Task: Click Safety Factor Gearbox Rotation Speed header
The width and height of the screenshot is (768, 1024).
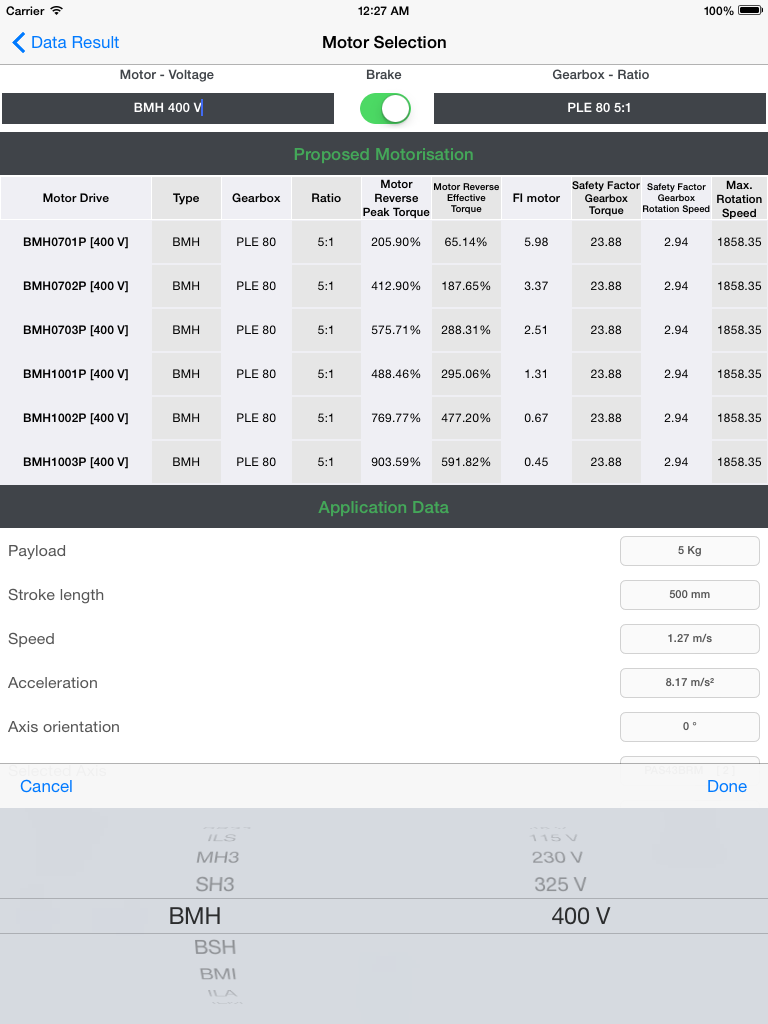Action: point(676,198)
